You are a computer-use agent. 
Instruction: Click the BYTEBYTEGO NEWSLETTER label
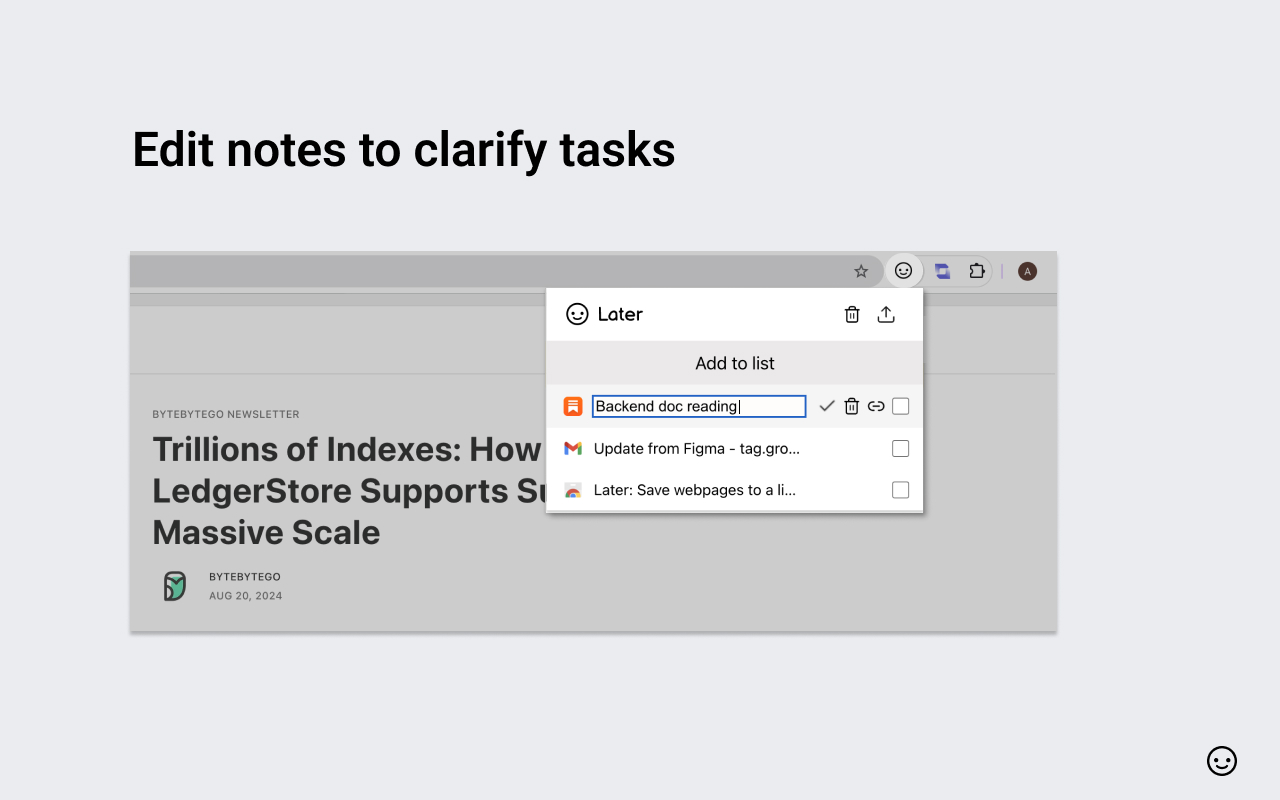click(226, 414)
